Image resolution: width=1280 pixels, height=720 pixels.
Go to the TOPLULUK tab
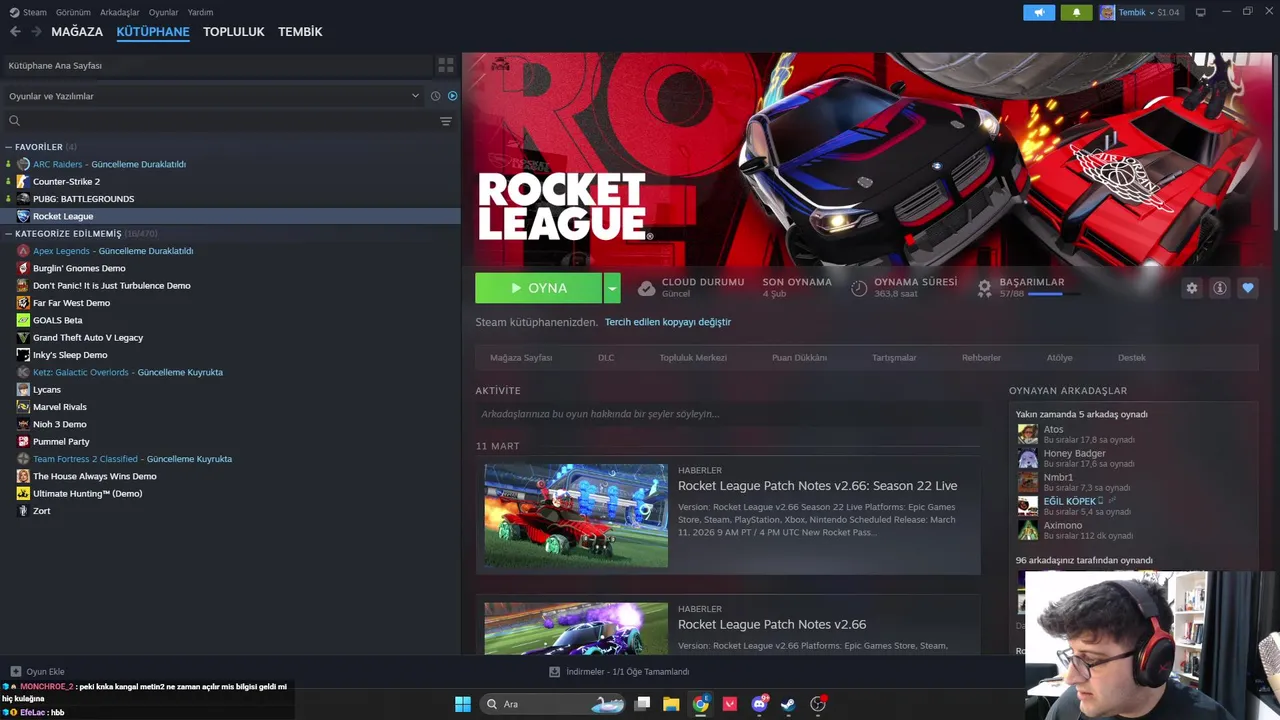tap(234, 32)
